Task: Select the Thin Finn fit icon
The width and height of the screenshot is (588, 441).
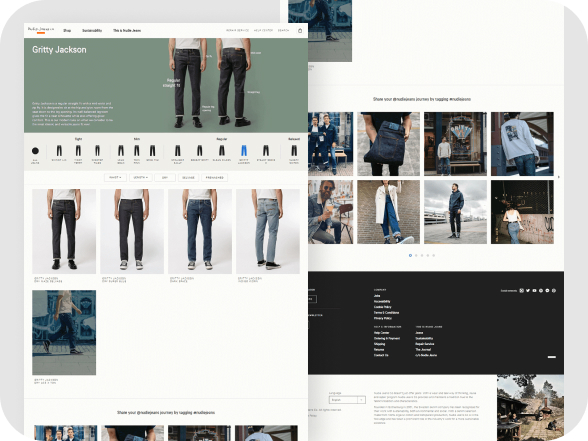Action: [137, 151]
